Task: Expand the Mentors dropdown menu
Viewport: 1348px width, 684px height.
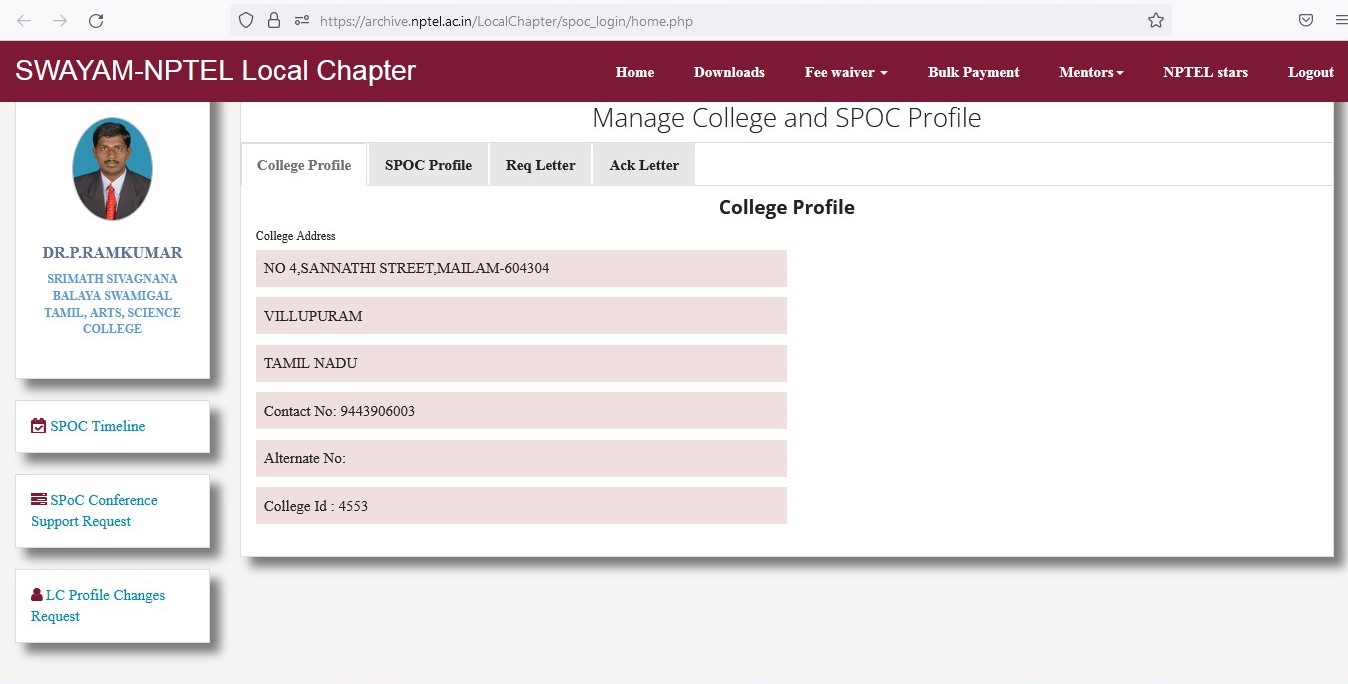Action: click(x=1091, y=72)
